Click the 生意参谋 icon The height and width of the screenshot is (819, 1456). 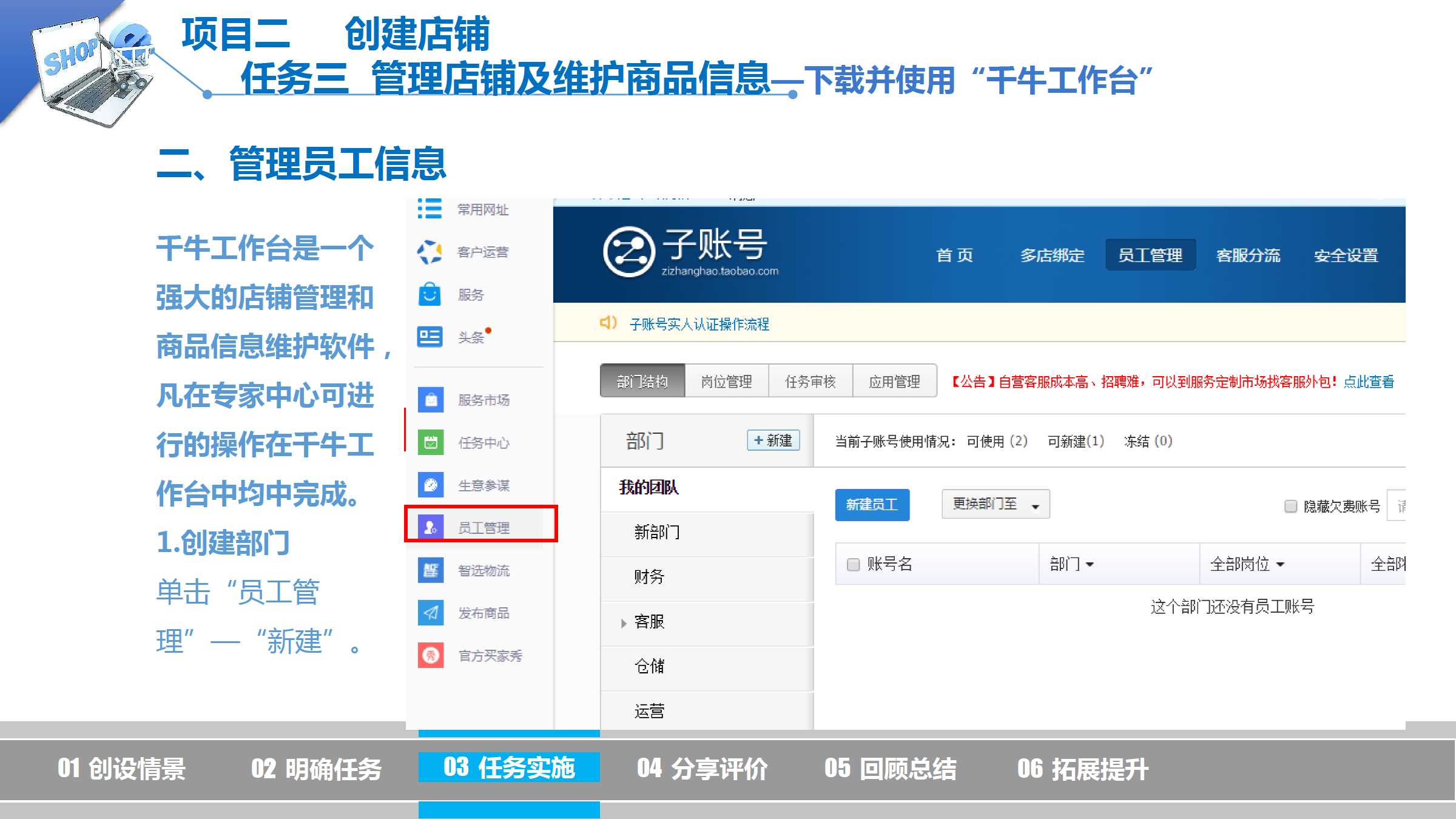(431, 485)
